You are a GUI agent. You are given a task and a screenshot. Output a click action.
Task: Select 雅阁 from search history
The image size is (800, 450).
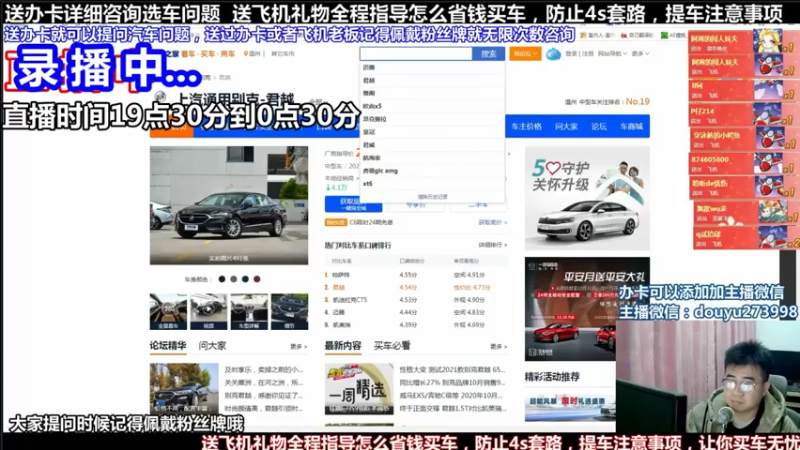(368, 93)
